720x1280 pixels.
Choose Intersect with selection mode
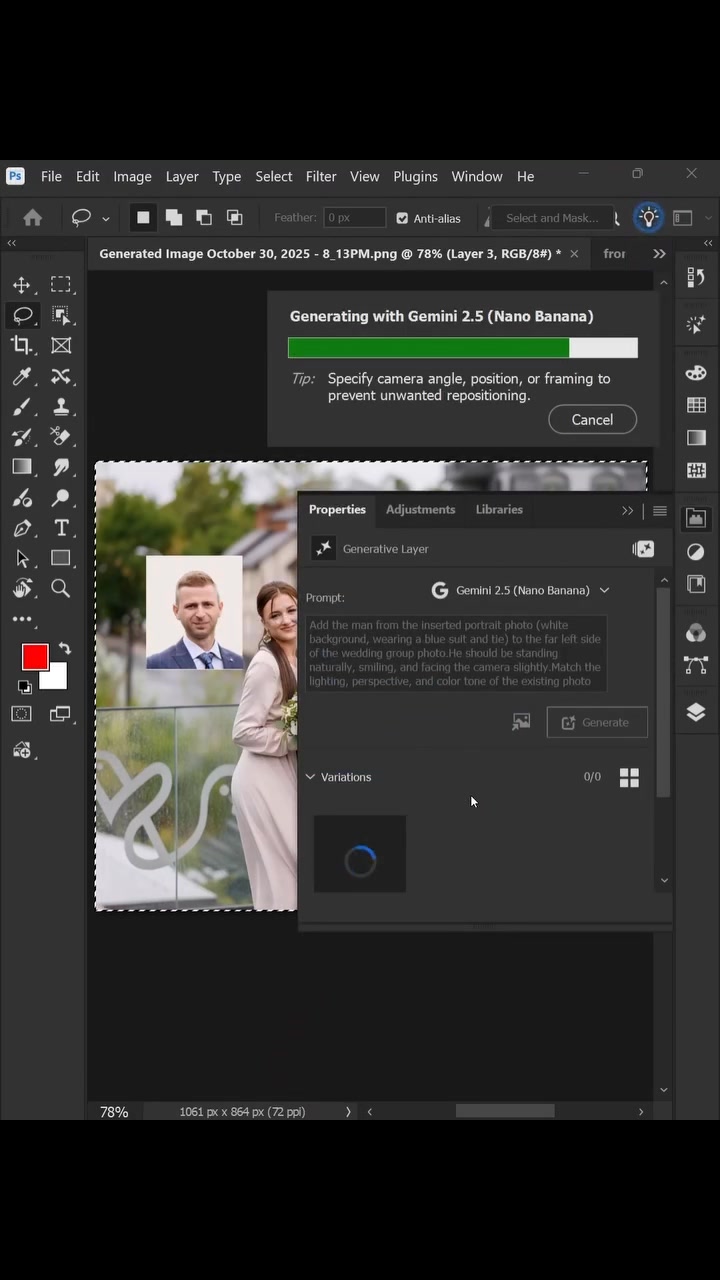pyautogui.click(x=234, y=217)
